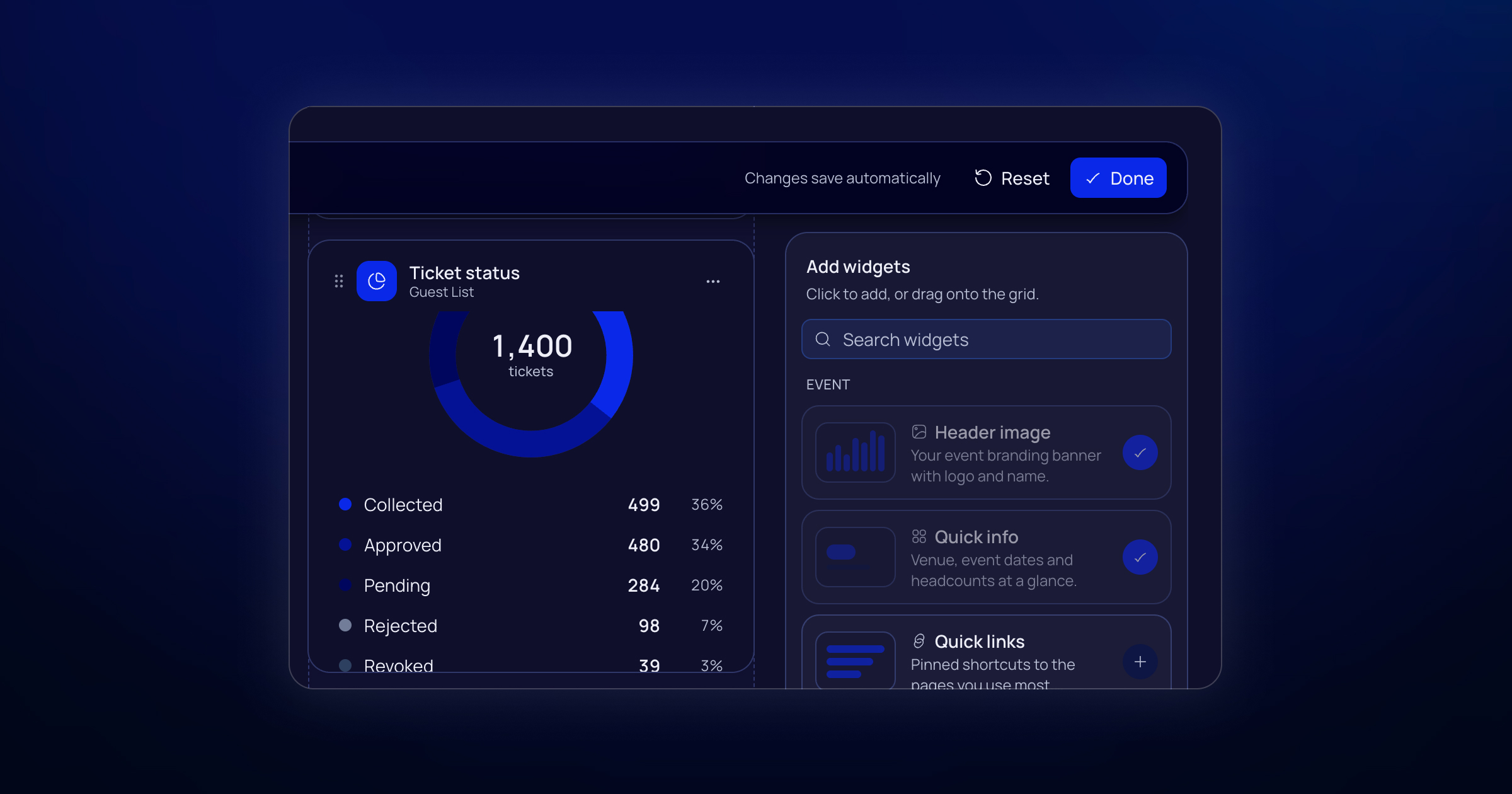Select the Quick info thumbnail preview
The image size is (1512, 794).
click(856, 557)
